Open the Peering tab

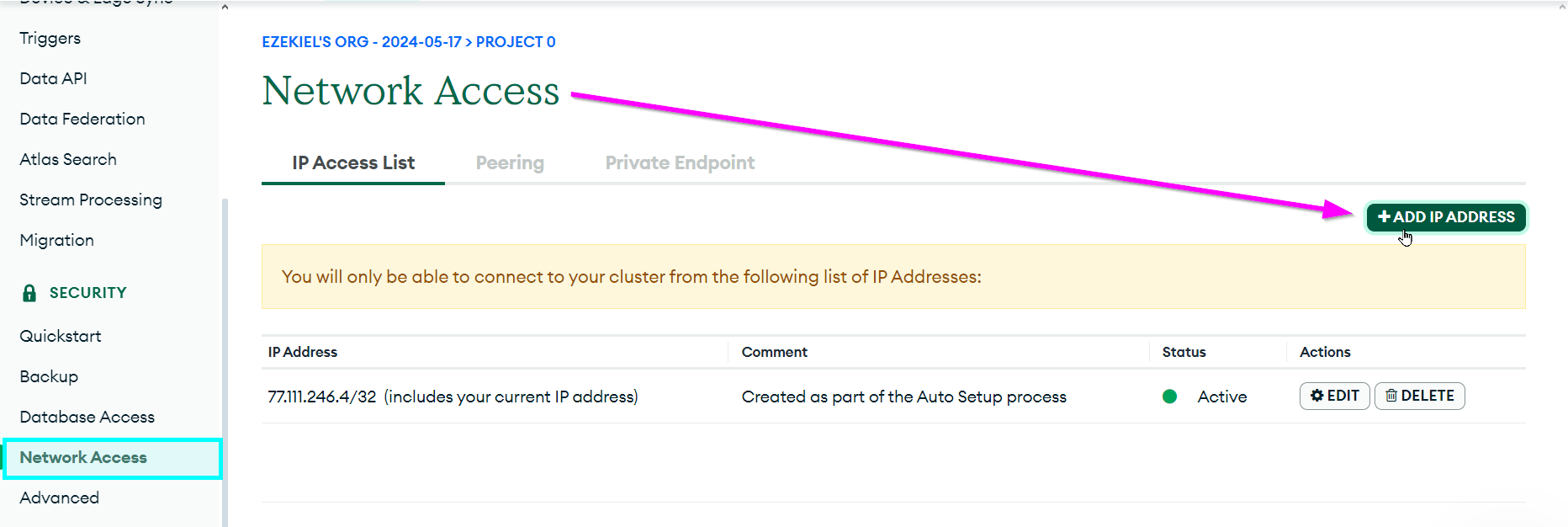[x=510, y=162]
